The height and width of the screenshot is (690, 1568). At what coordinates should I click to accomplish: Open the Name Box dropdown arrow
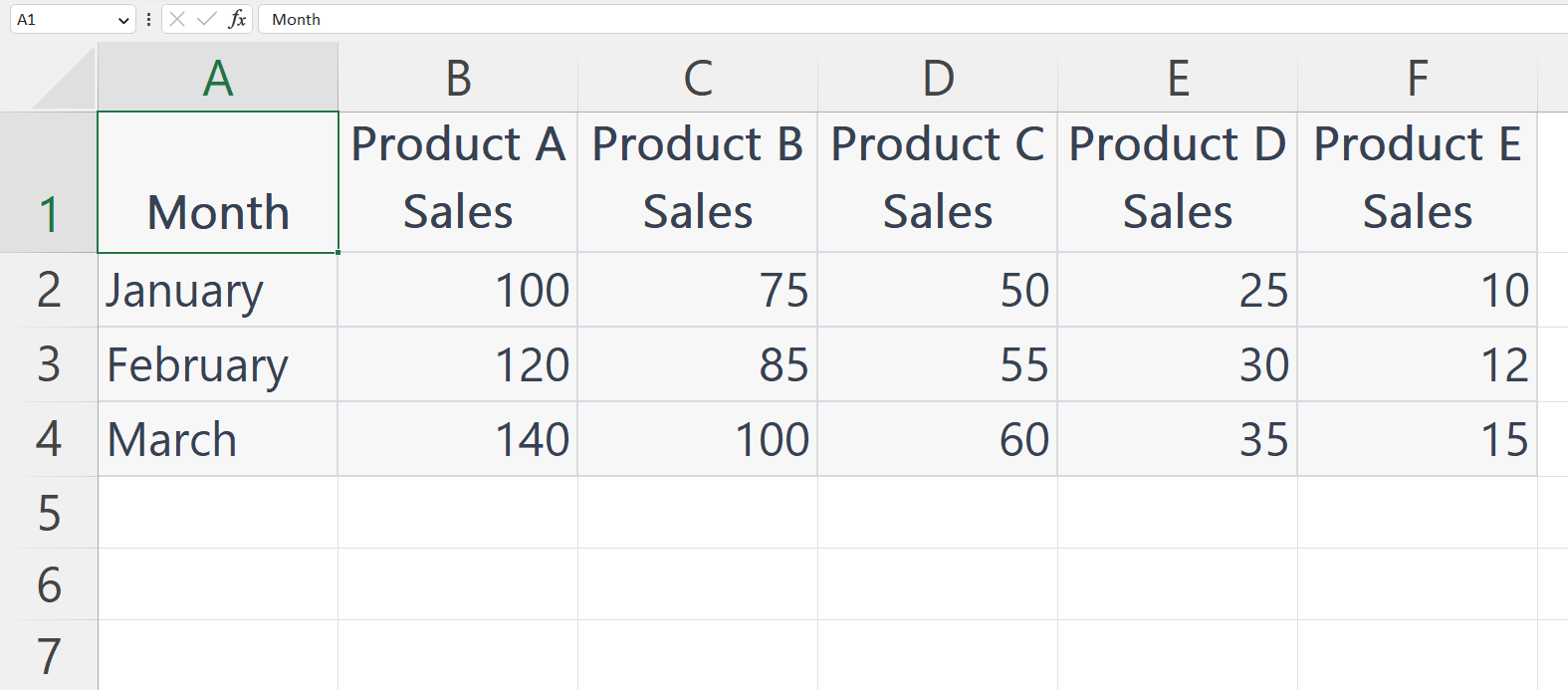tap(123, 19)
